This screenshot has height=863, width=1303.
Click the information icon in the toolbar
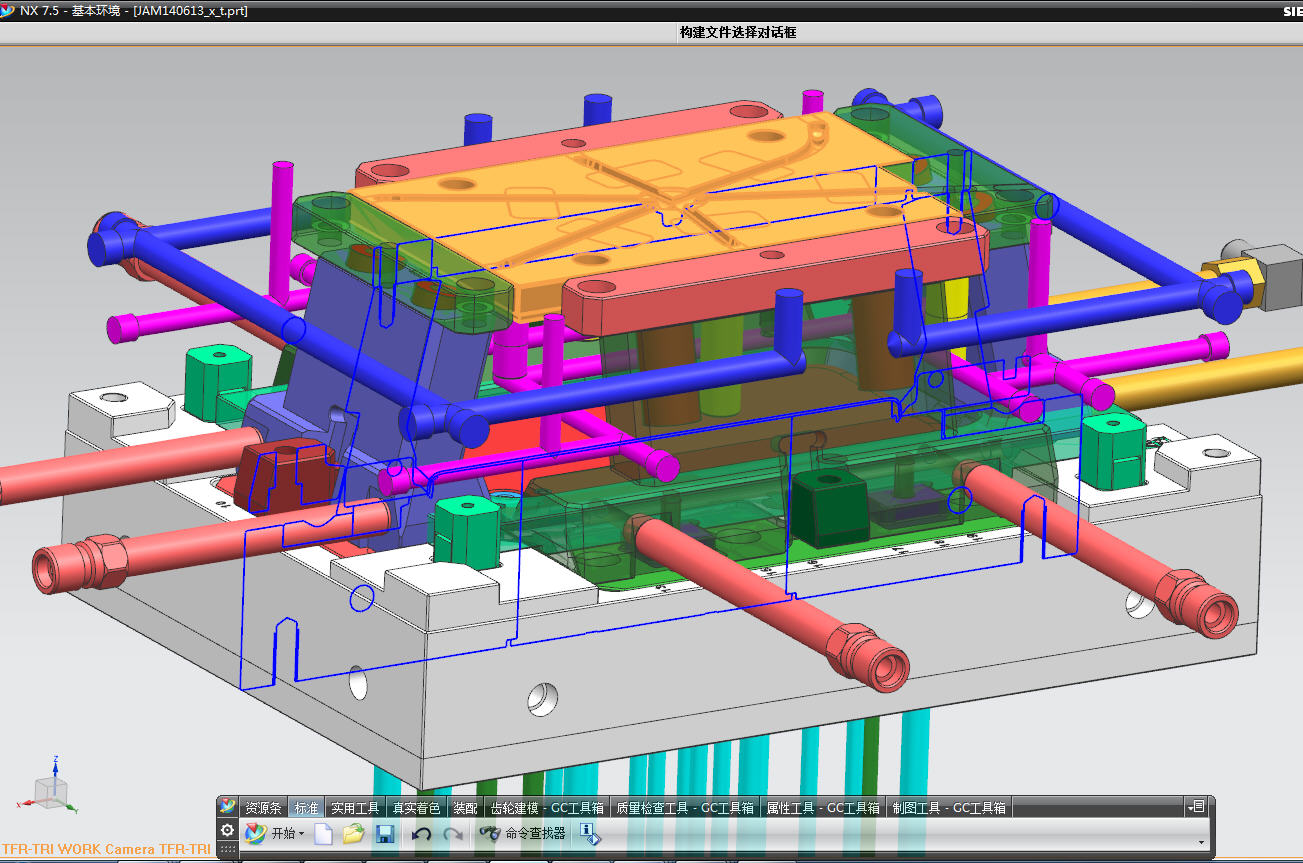[x=589, y=833]
